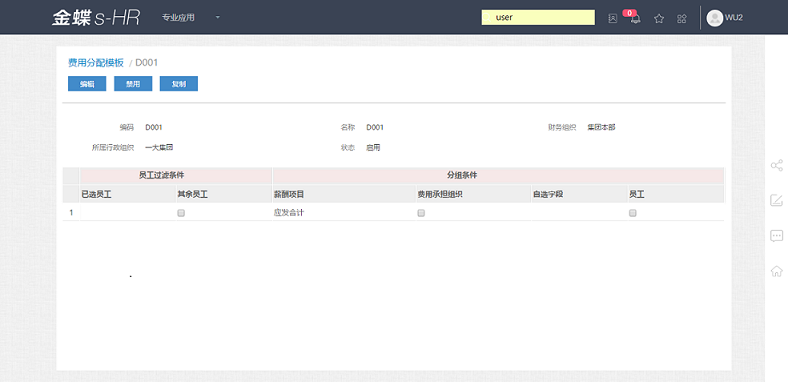Click the 费用承担组织 column header
Image resolution: width=788 pixels, height=382 pixels.
pyautogui.click(x=473, y=194)
